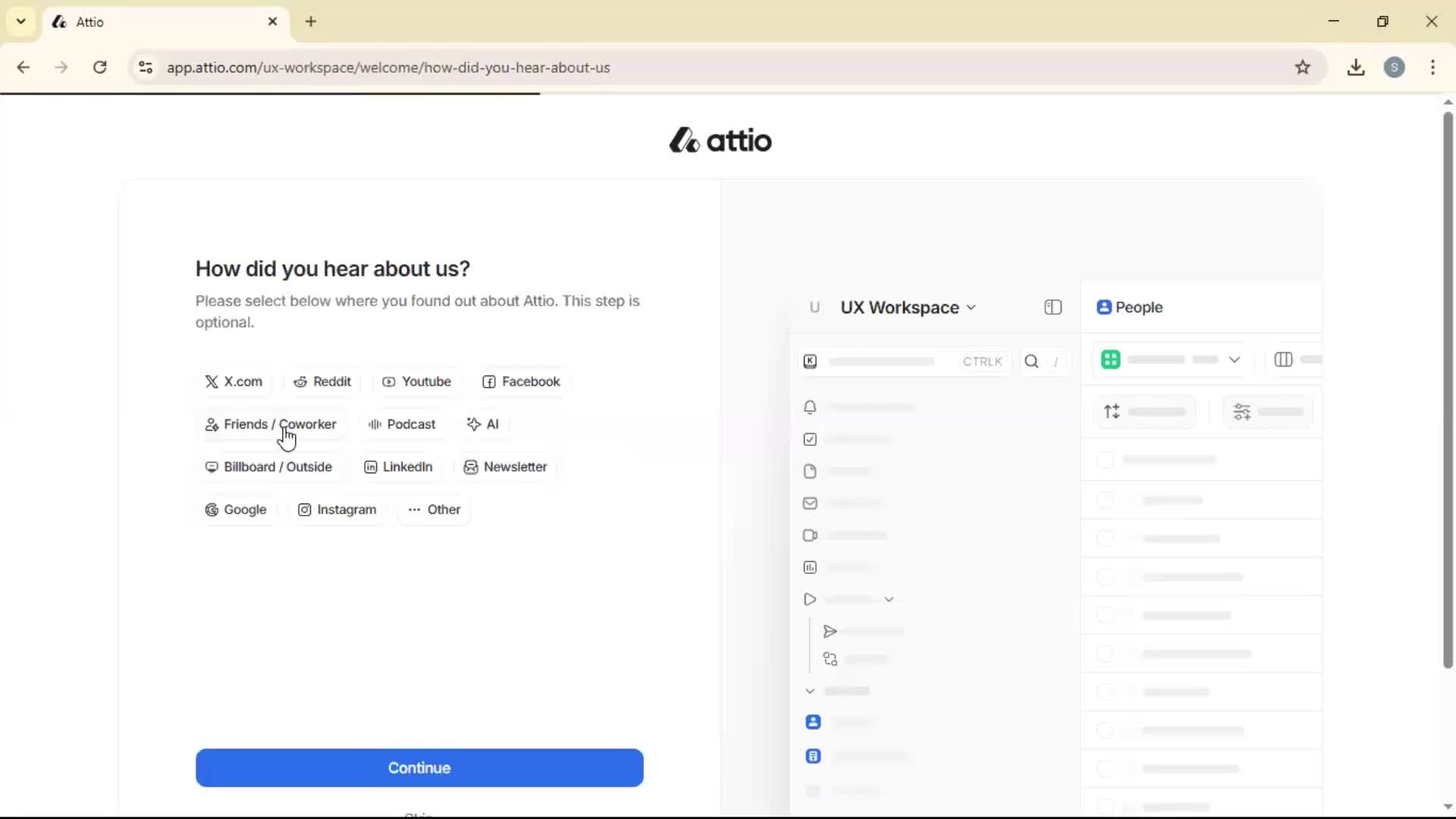
Task: Select the notifications bell icon in the sidebar
Action: pyautogui.click(x=810, y=407)
